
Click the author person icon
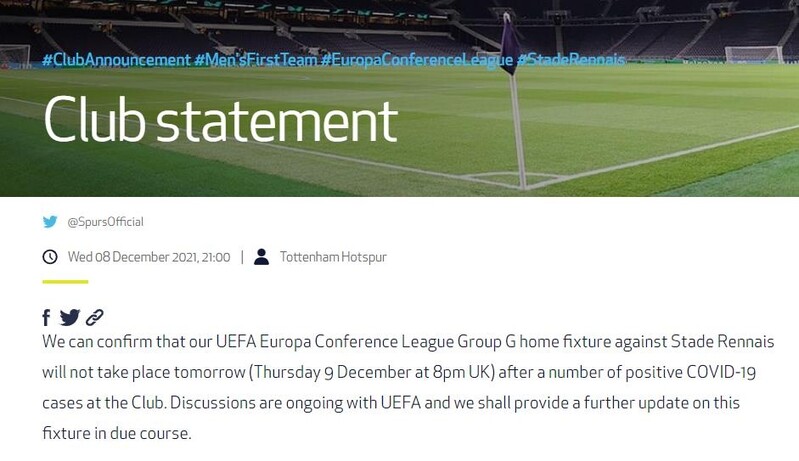[262, 257]
